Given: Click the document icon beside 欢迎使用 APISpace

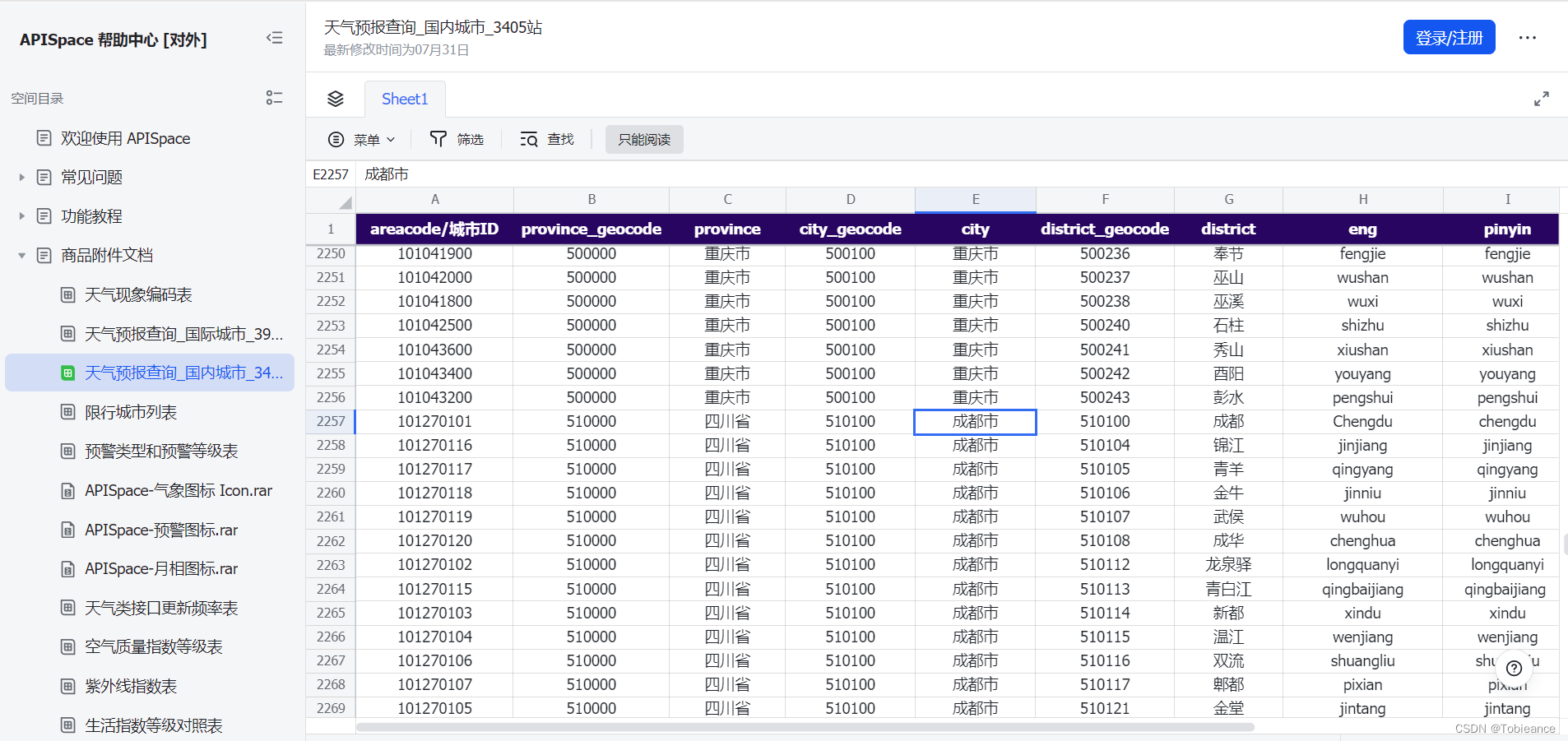Looking at the screenshot, I should click(44, 138).
